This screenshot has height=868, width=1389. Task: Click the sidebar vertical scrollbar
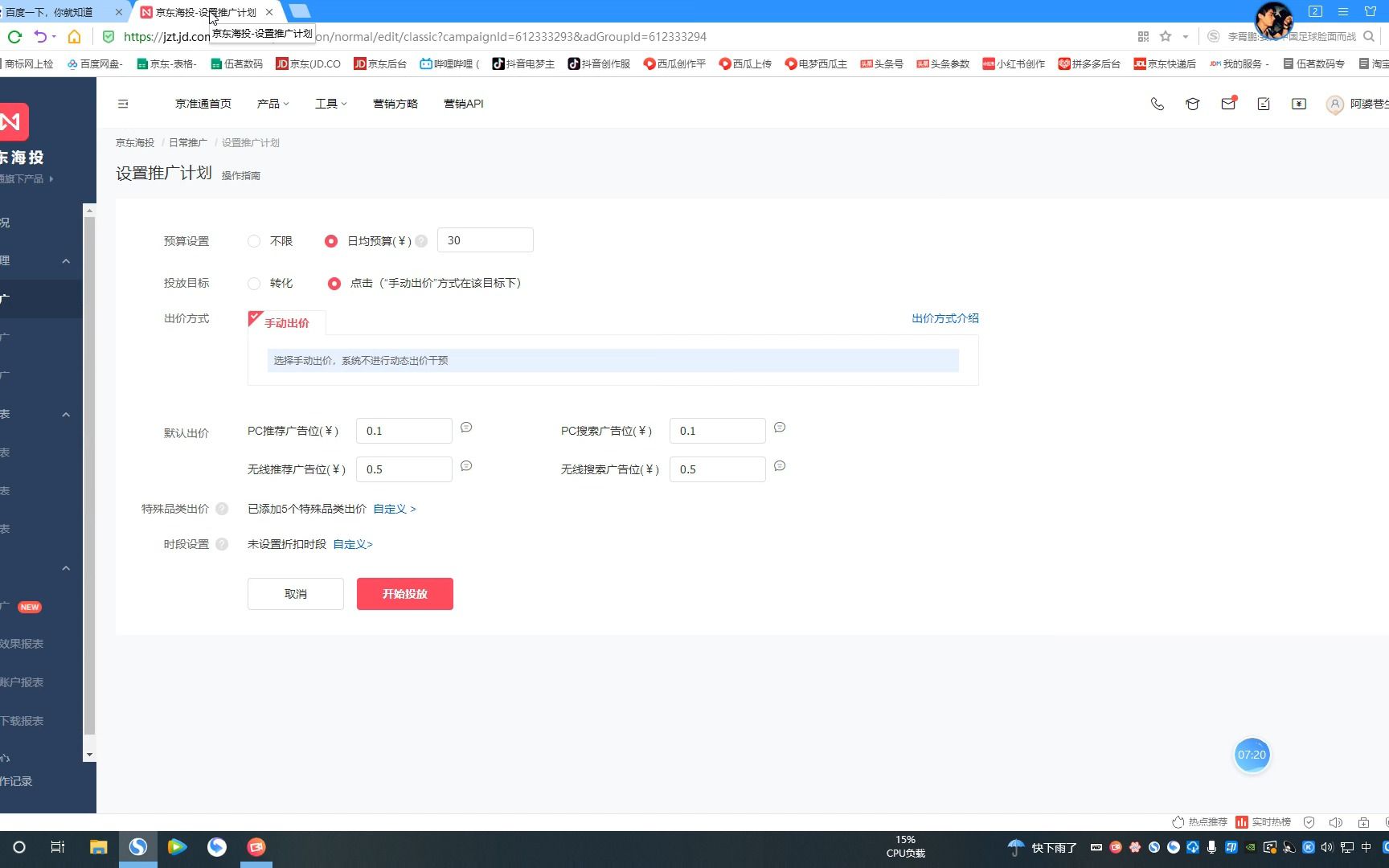coord(89,474)
